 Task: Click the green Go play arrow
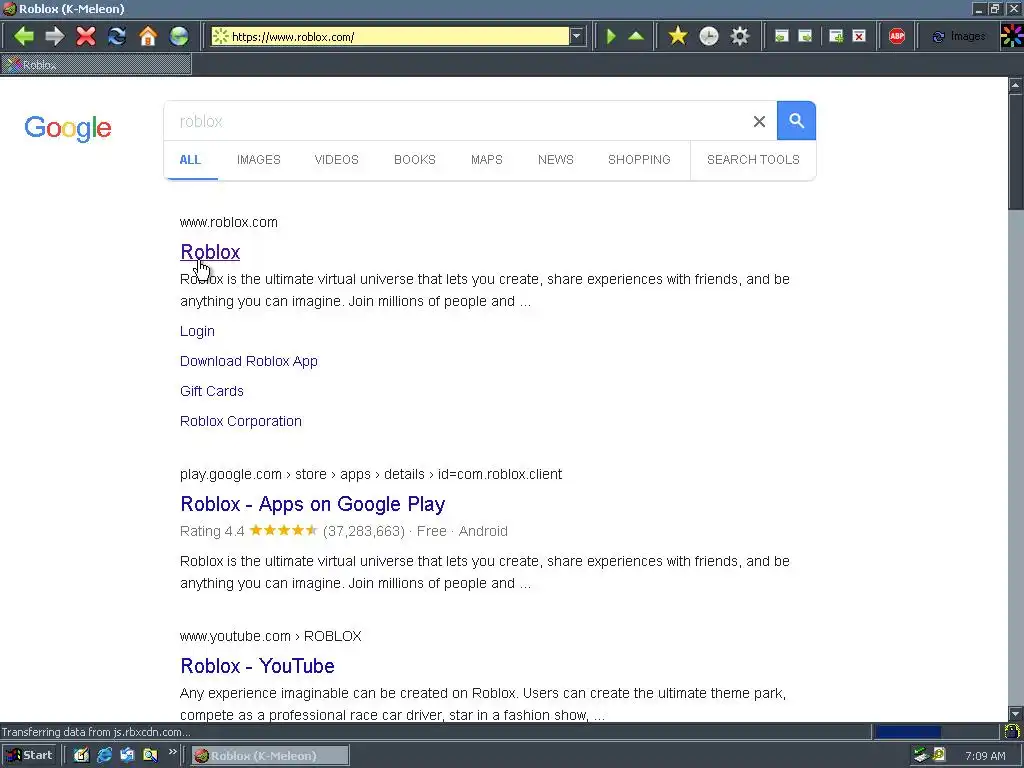pyautogui.click(x=611, y=36)
